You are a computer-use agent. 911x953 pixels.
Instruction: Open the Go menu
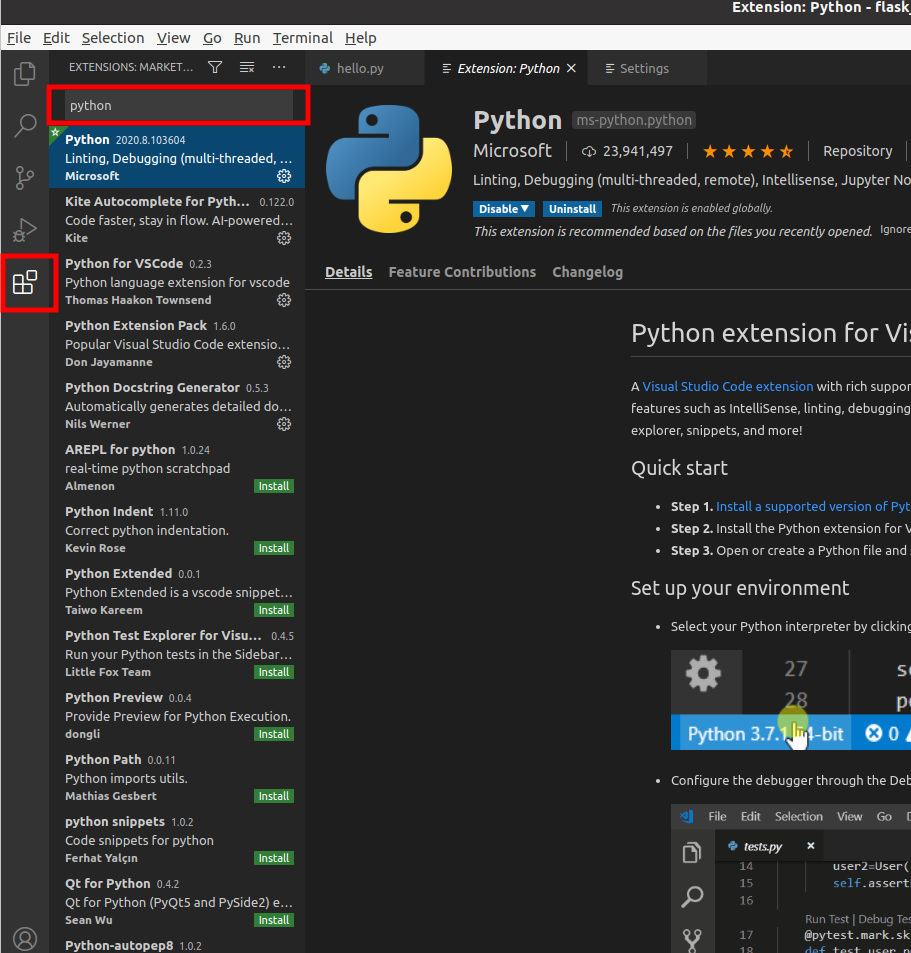[x=212, y=38]
